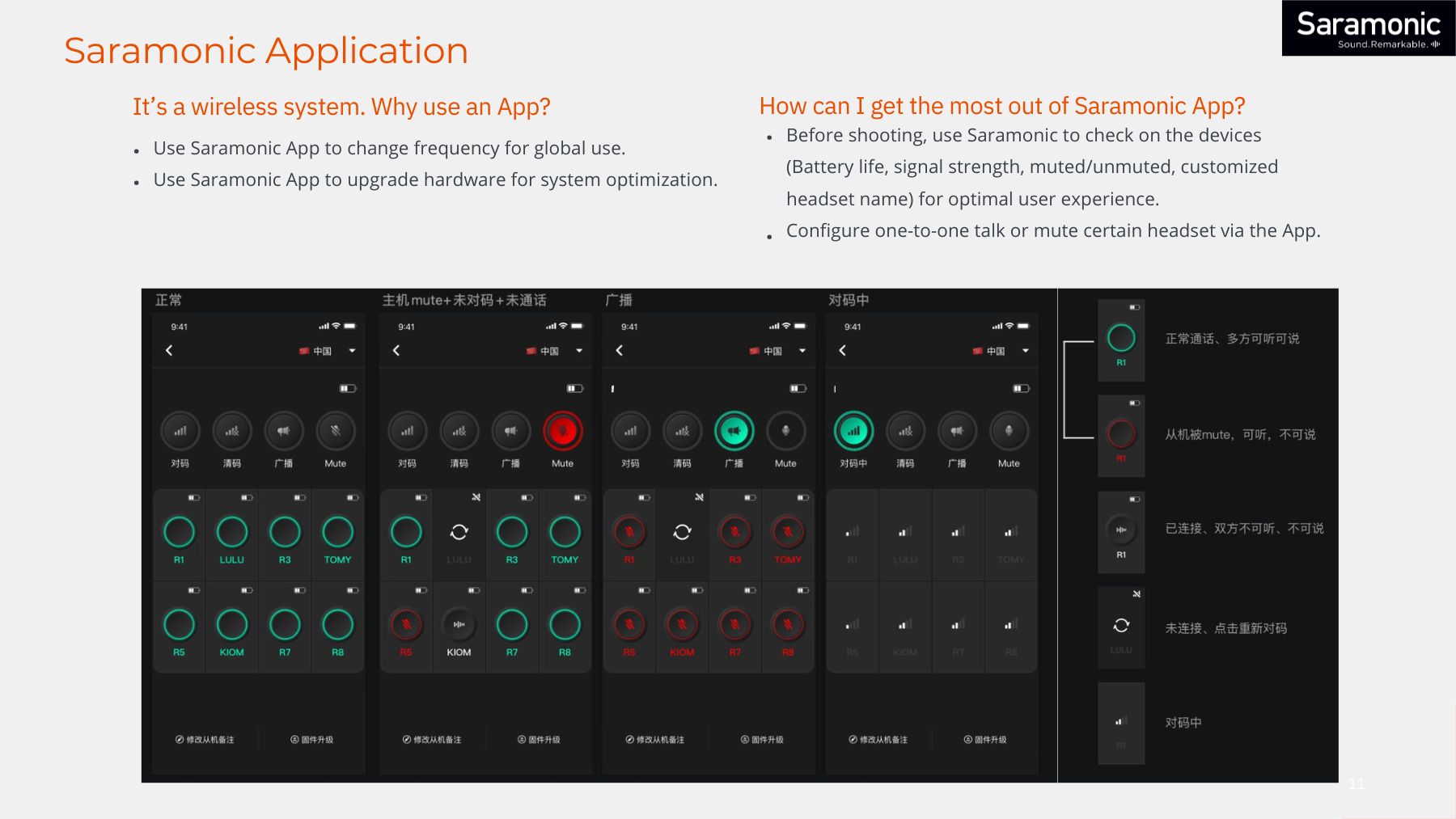Tap 广播 broadcast icon in the 对码中 screen

[957, 431]
